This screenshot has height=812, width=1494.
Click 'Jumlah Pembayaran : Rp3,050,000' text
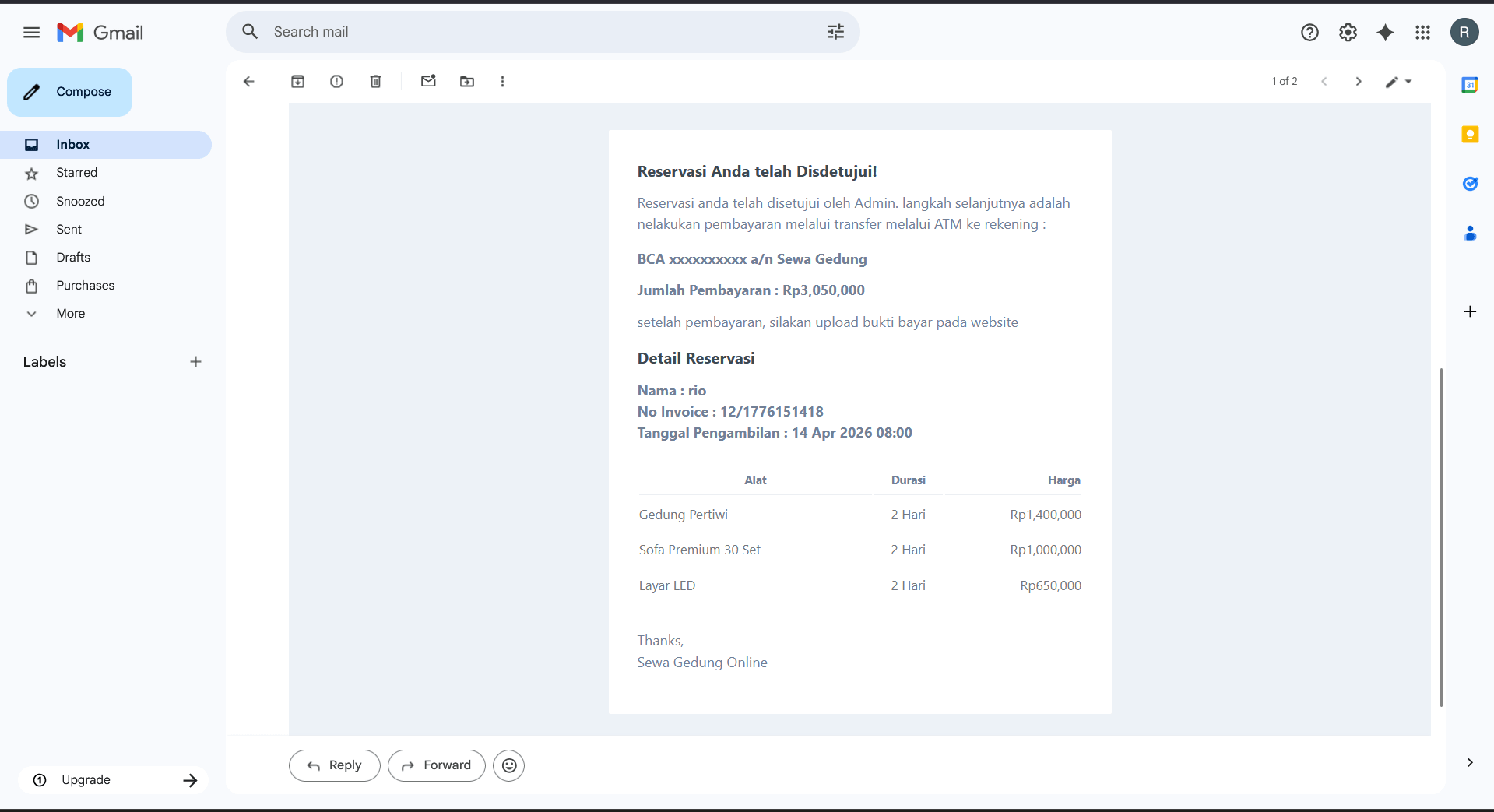coord(751,290)
